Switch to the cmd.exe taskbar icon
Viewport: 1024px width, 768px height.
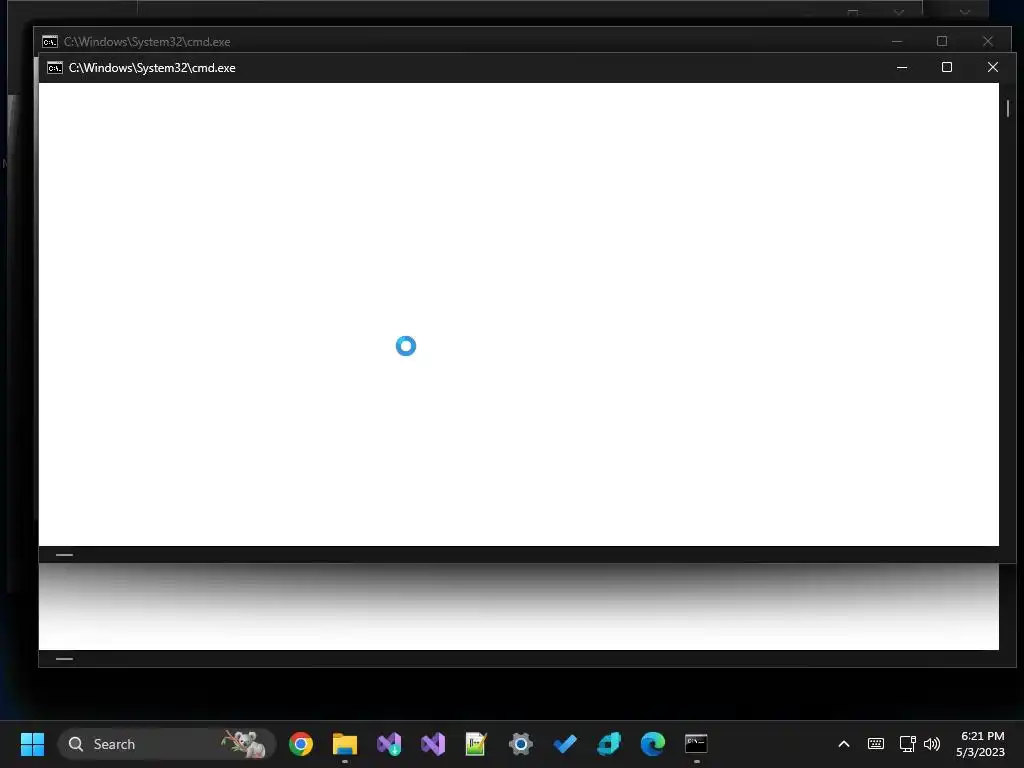(x=696, y=744)
